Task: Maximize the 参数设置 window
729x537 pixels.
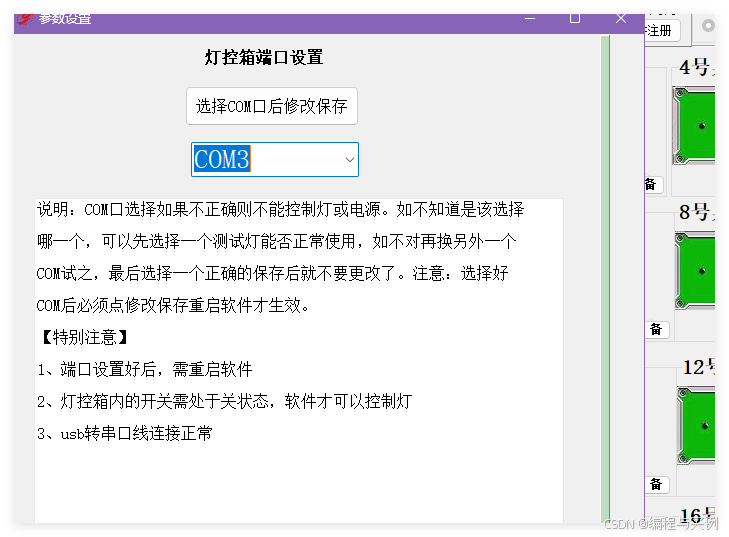Action: coord(575,19)
